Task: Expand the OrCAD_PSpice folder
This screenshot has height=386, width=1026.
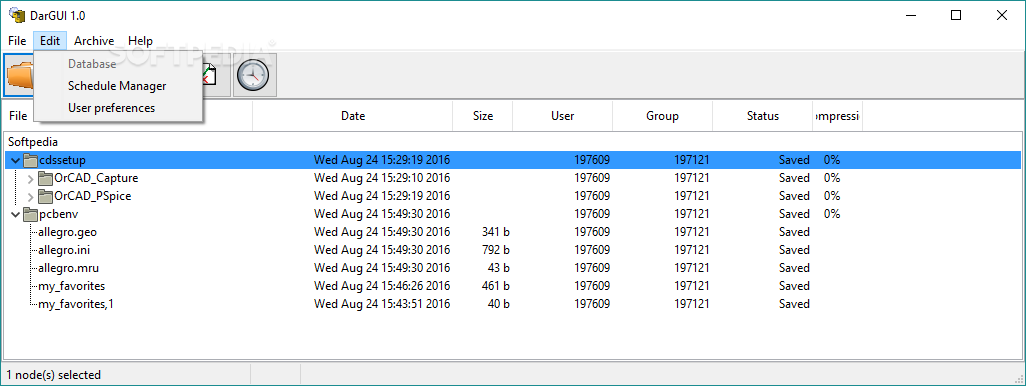Action: pos(30,196)
